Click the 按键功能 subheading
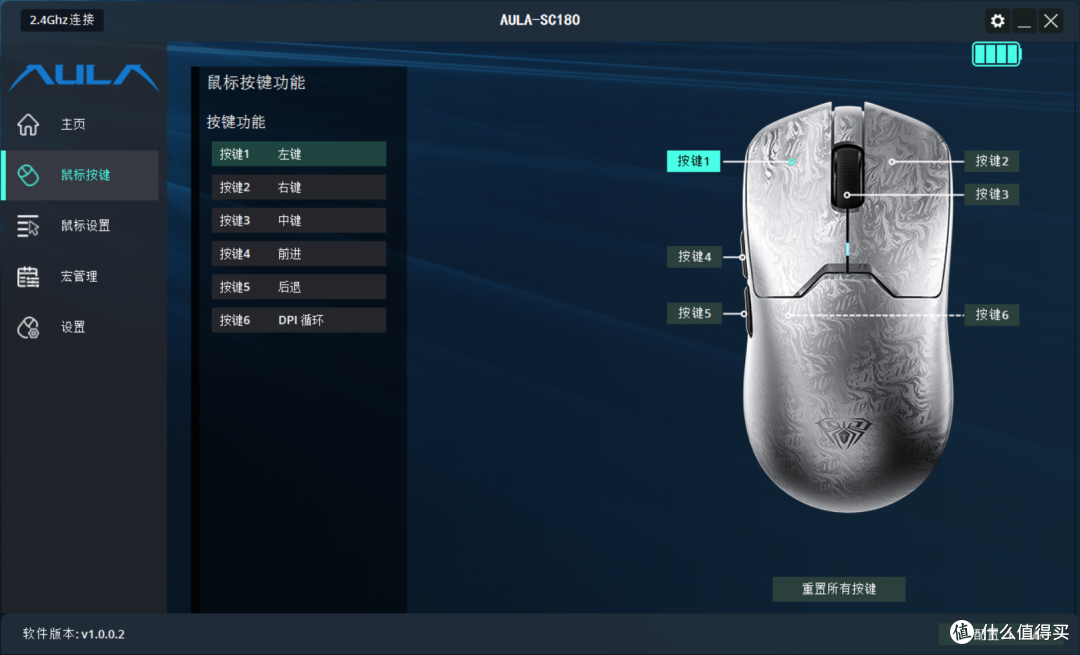This screenshot has height=655, width=1080. point(236,122)
